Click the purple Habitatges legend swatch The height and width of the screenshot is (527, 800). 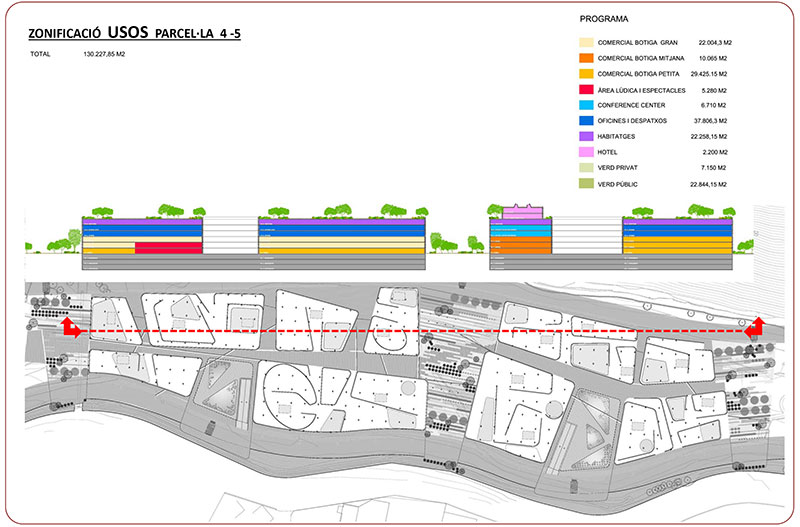pyautogui.click(x=586, y=137)
